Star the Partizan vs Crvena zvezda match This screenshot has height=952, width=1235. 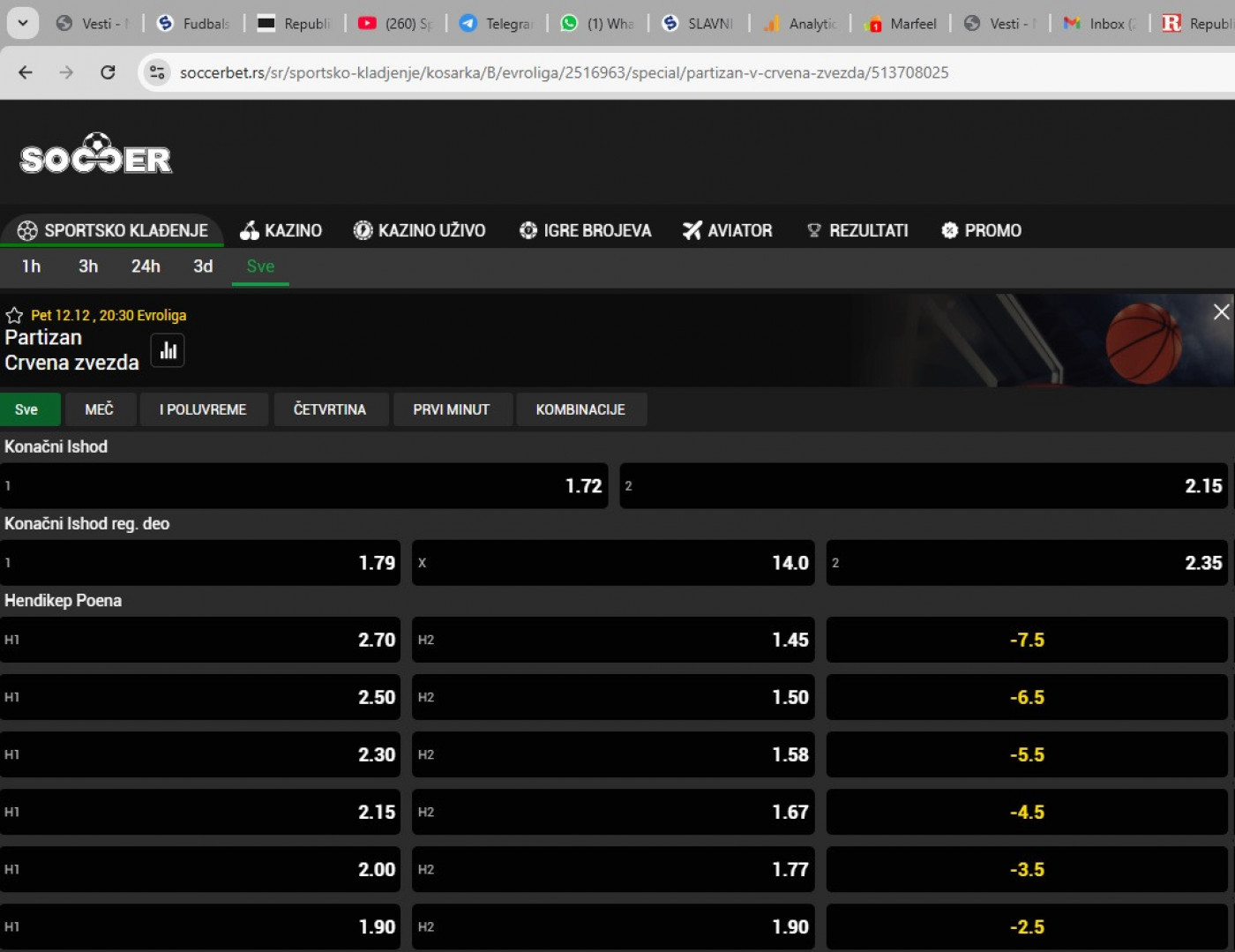click(x=14, y=315)
